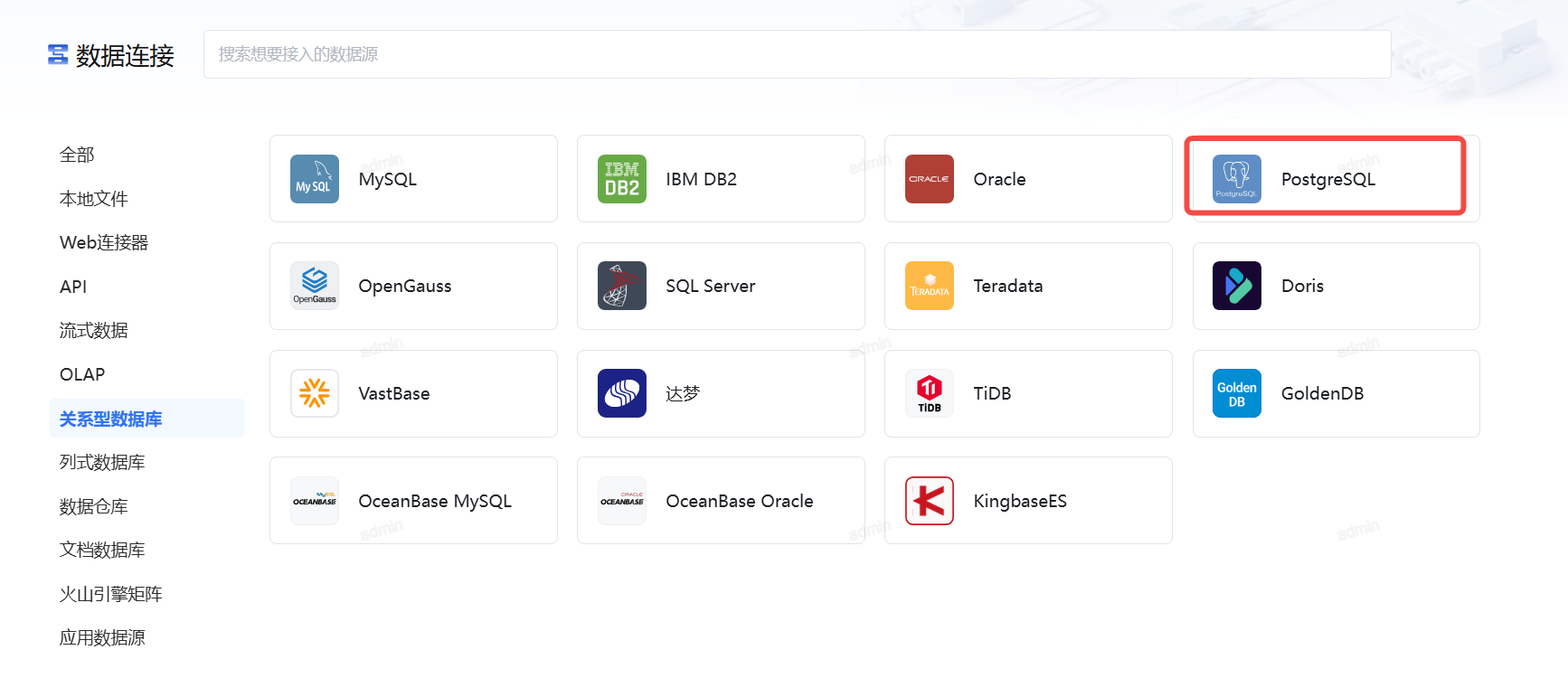Click the PostgreSQL elephant logo icon

point(1237,179)
